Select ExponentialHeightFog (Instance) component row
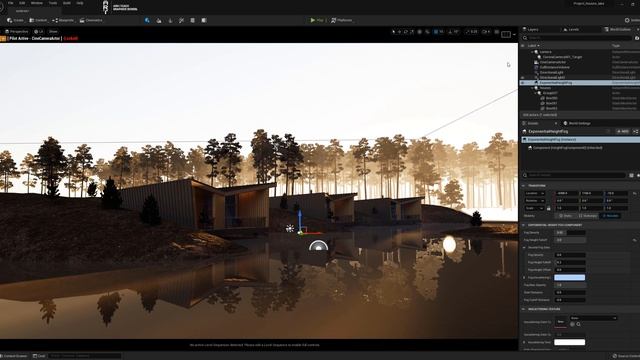 pyautogui.click(x=580, y=140)
